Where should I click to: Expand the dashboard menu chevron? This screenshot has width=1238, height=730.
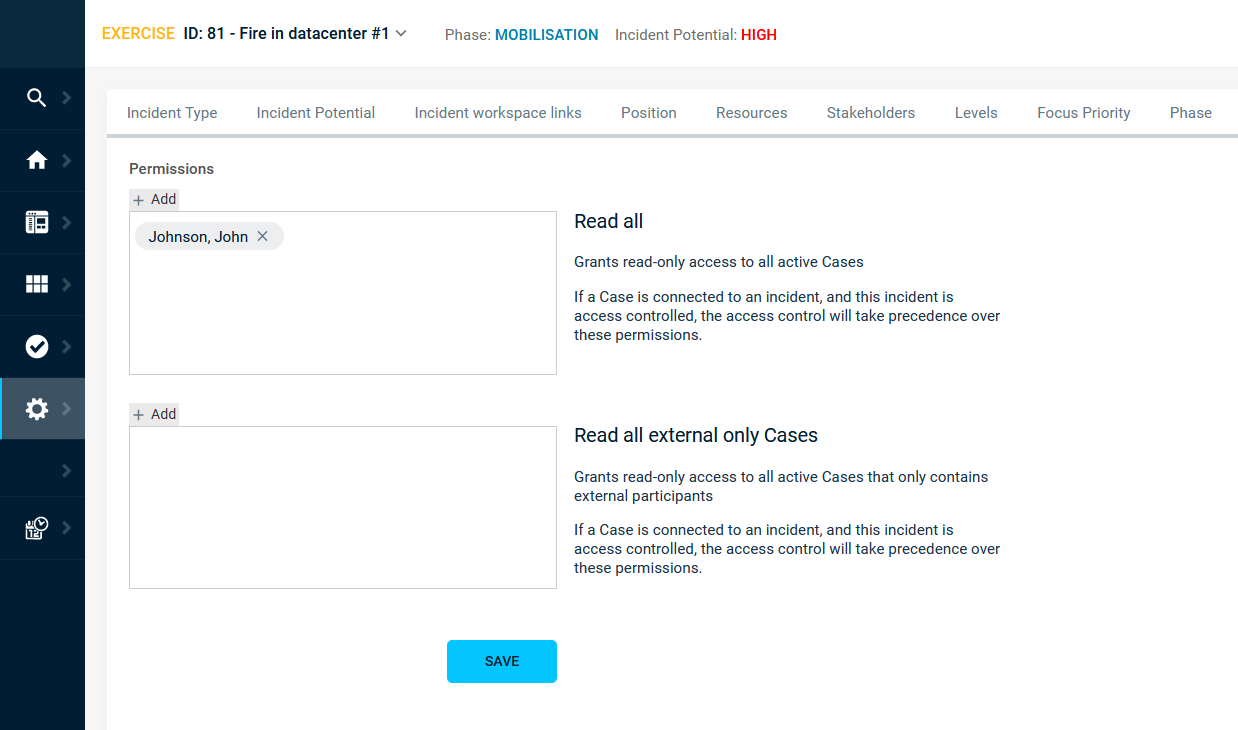pos(66,222)
